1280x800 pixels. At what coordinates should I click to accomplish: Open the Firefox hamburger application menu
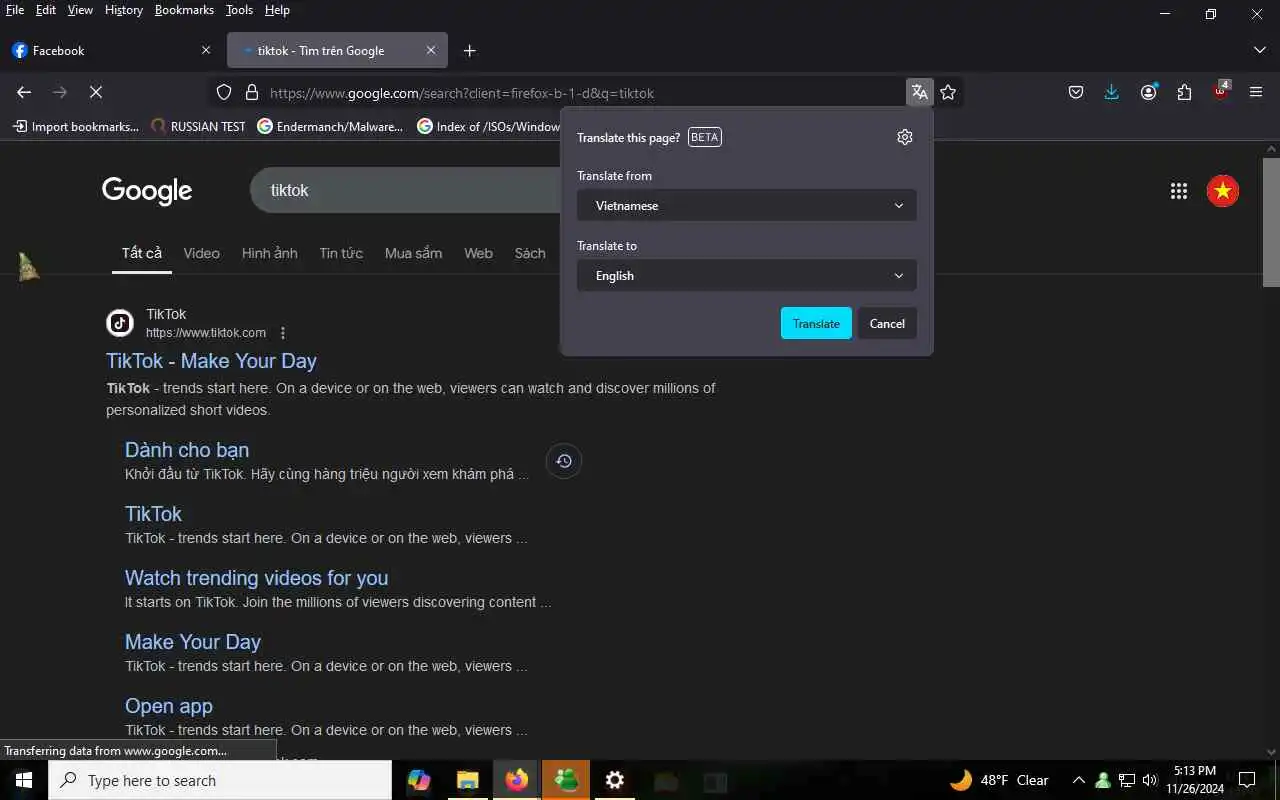tap(1256, 92)
